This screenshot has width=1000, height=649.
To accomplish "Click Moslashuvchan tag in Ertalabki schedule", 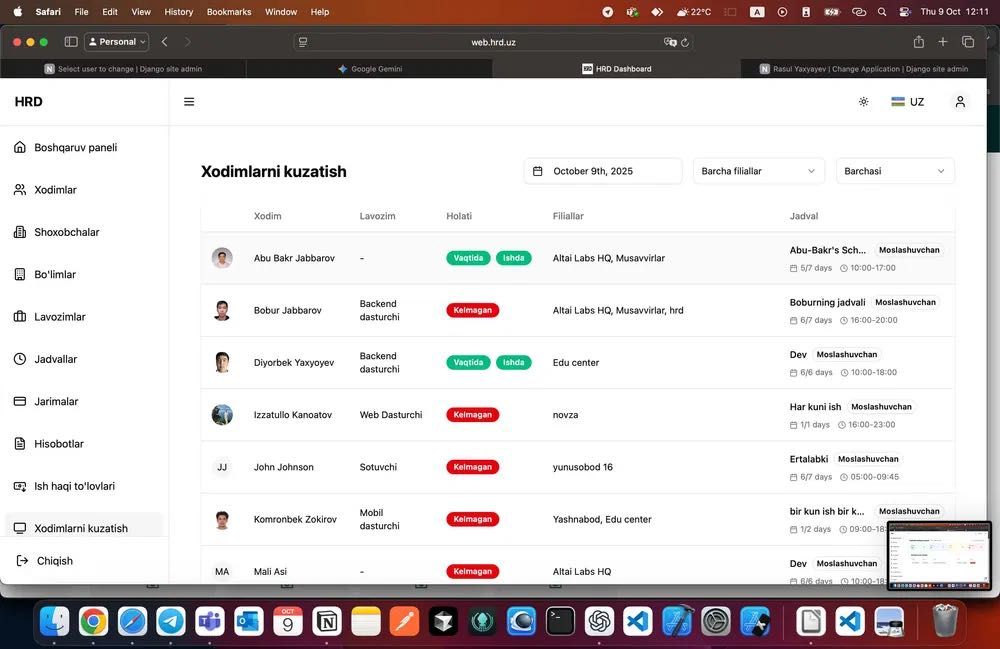I will pyautogui.click(x=868, y=459).
